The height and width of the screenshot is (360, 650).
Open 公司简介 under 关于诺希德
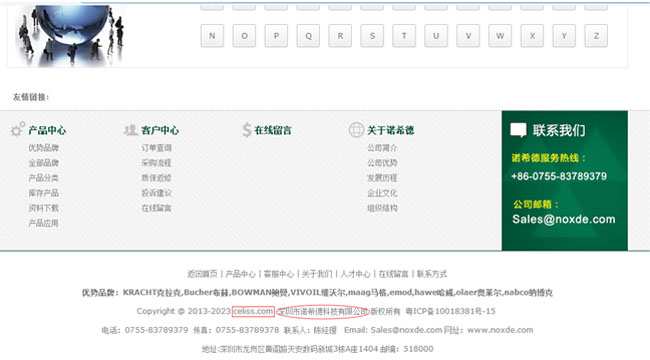coord(382,148)
